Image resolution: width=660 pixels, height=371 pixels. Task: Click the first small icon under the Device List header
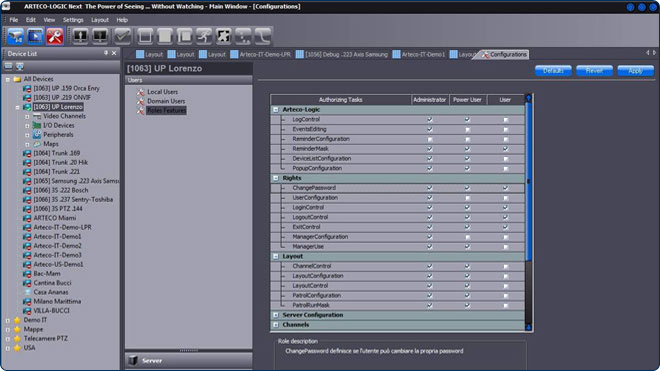tap(8, 66)
